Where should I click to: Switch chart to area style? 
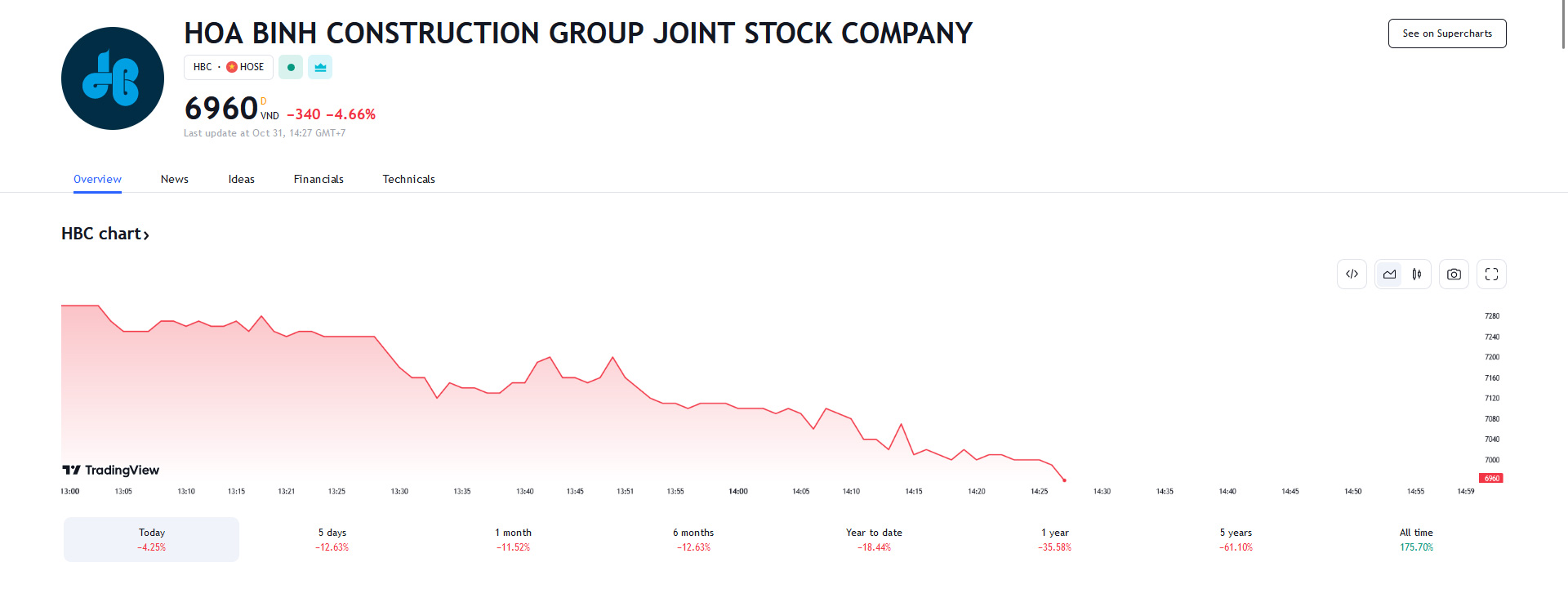point(1390,274)
